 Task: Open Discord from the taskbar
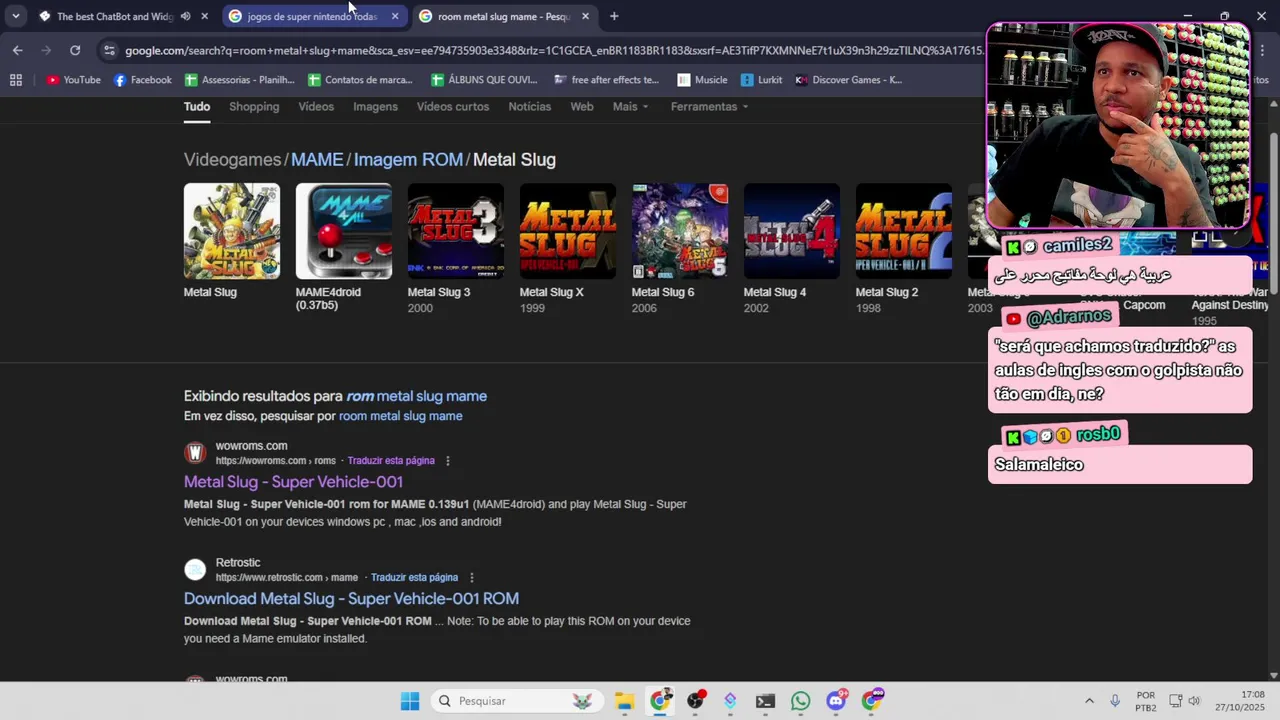(x=836, y=701)
